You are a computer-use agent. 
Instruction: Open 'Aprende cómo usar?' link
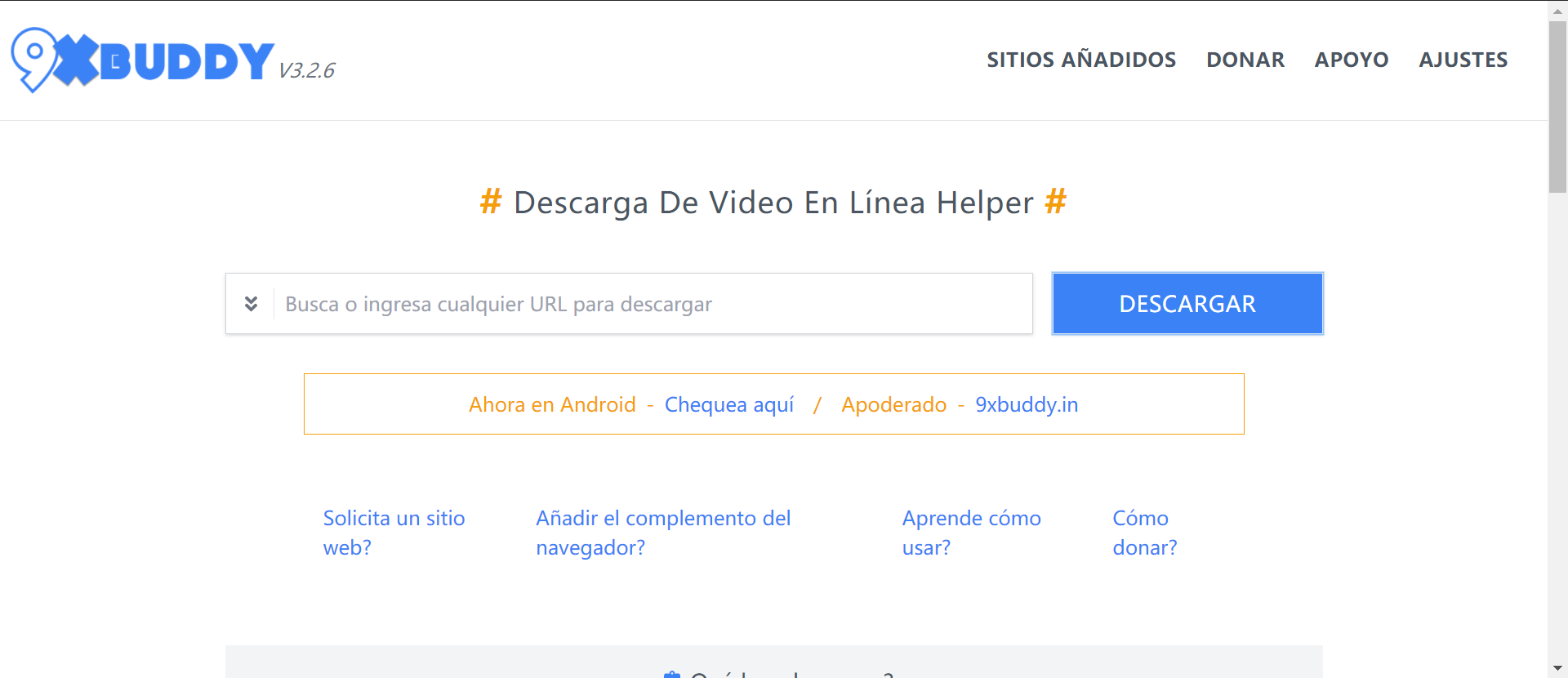pyautogui.click(x=971, y=533)
